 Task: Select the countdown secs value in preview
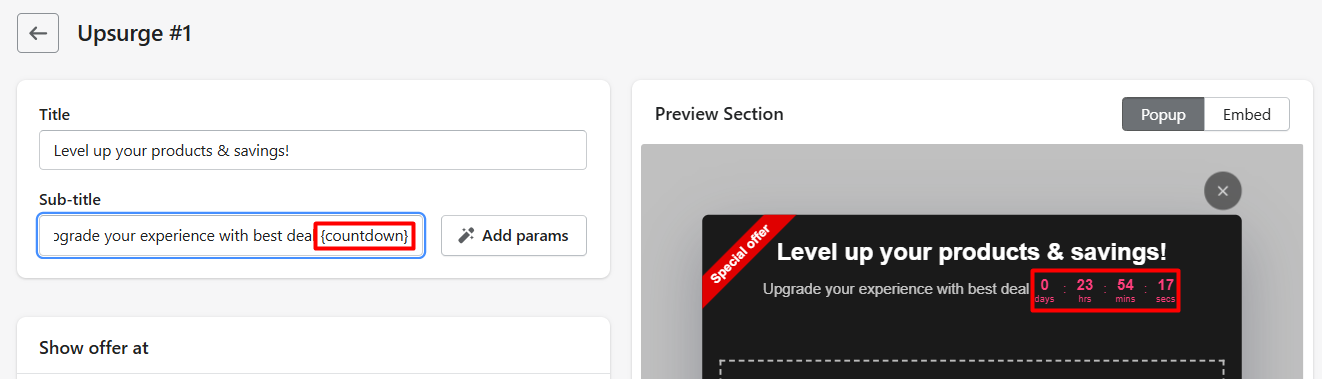pos(1166,290)
